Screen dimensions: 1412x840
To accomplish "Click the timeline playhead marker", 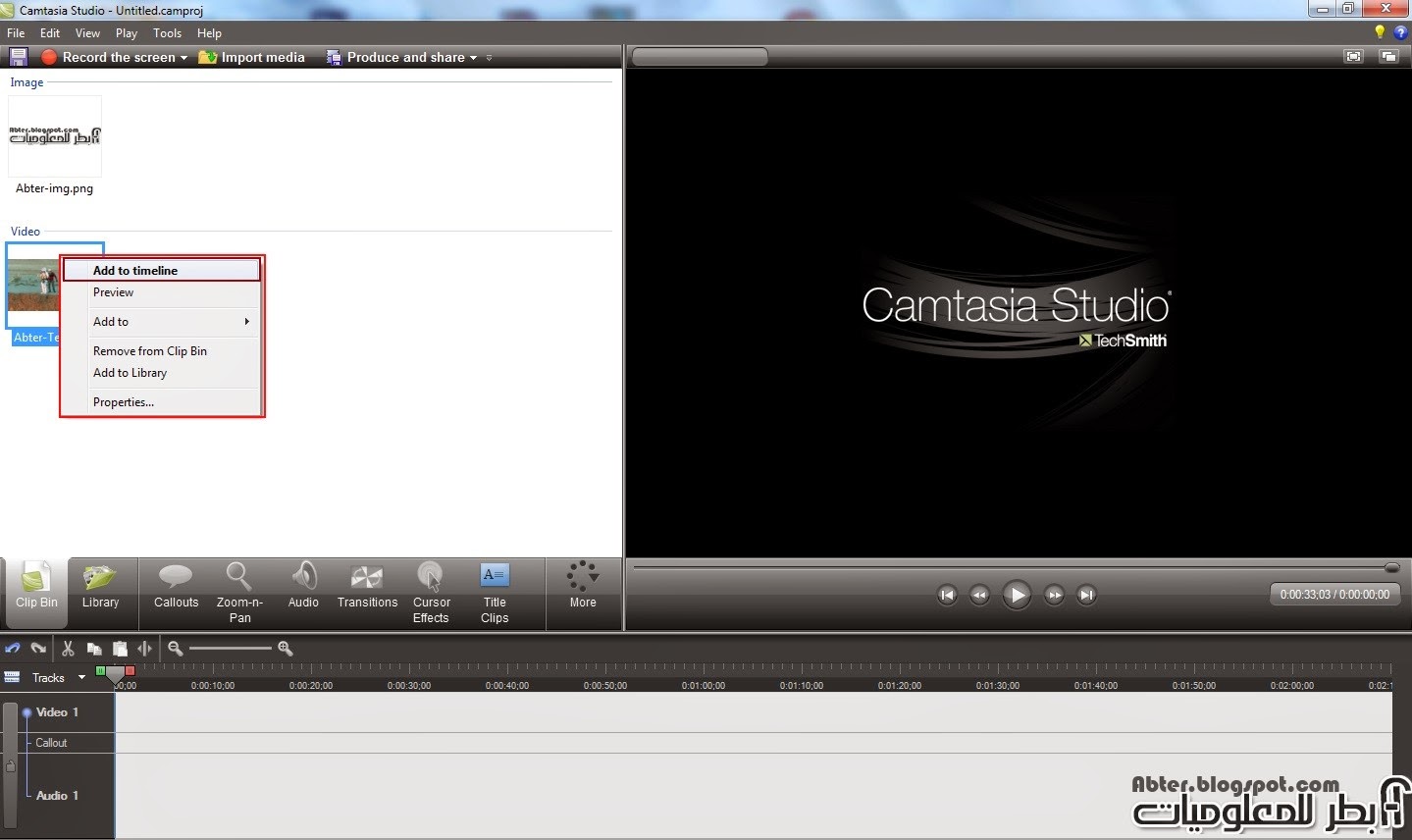I will 115,675.
